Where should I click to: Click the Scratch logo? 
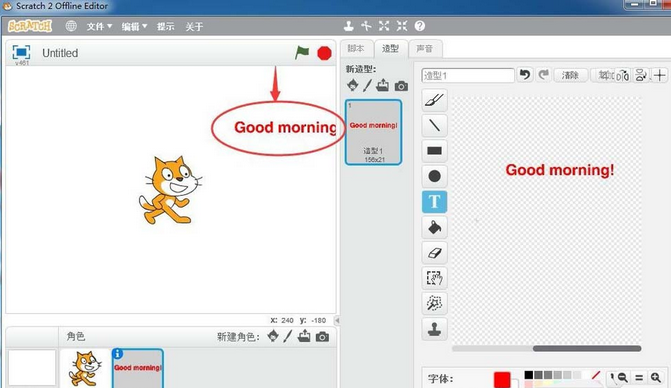[30, 26]
